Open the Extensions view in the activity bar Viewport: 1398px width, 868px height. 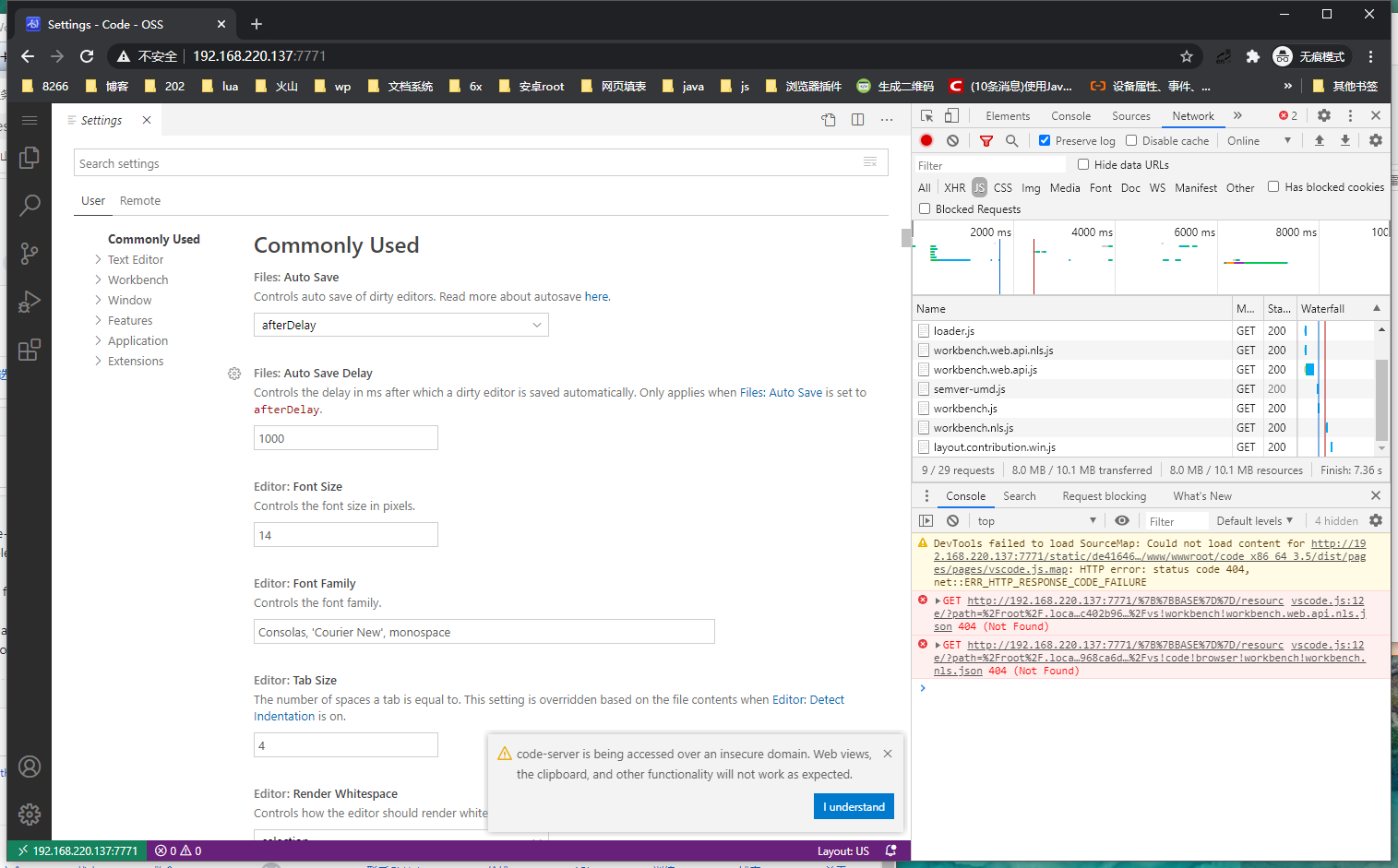(30, 350)
